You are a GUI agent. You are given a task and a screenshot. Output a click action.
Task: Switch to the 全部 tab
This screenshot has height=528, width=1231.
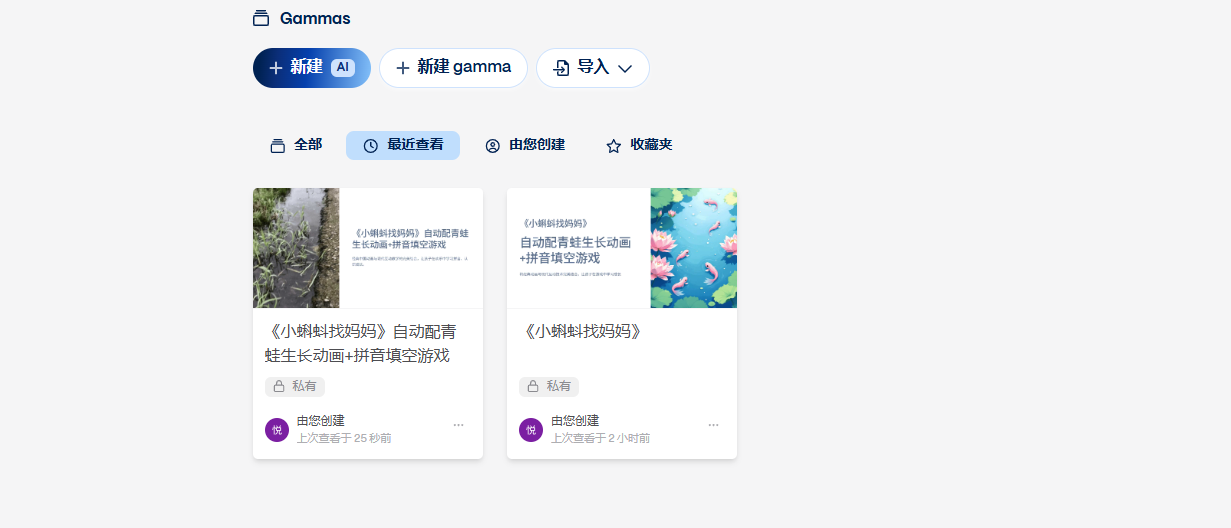click(x=296, y=145)
